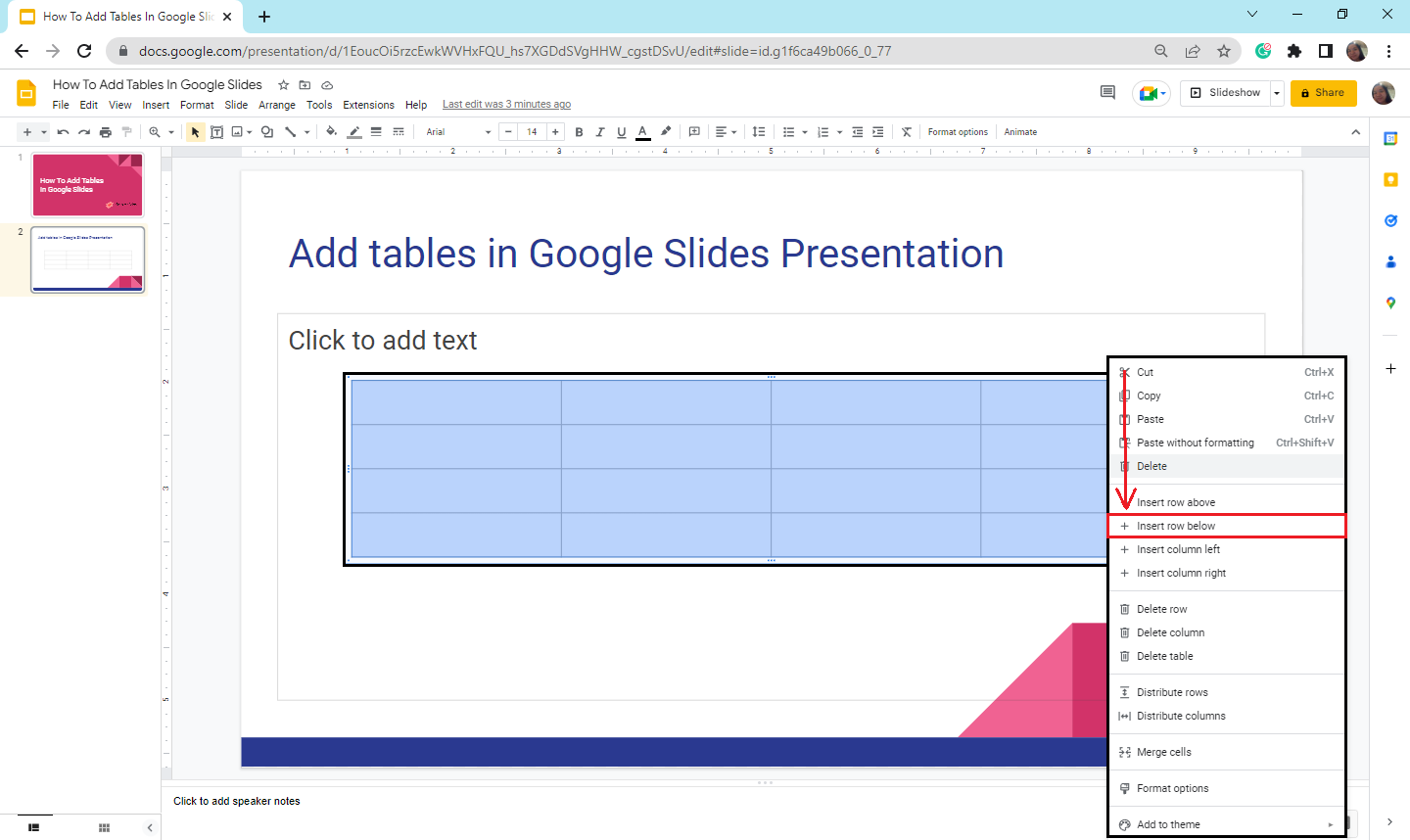Click the Clear formatting icon
1410x840 pixels.
(x=907, y=132)
